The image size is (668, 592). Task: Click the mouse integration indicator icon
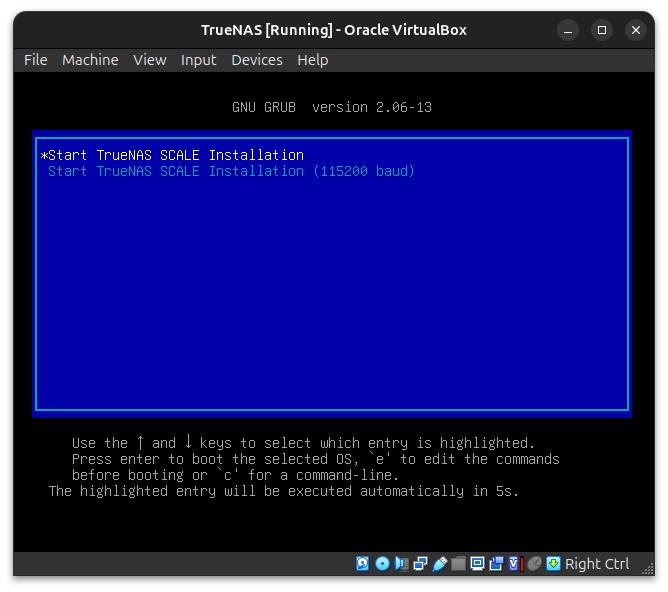[534, 564]
